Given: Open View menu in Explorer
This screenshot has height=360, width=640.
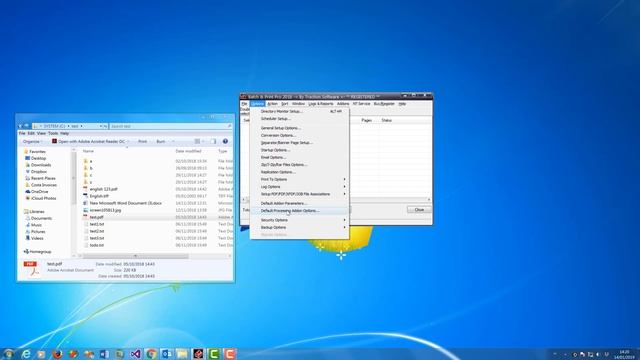Looking at the screenshot, I should [x=41, y=133].
